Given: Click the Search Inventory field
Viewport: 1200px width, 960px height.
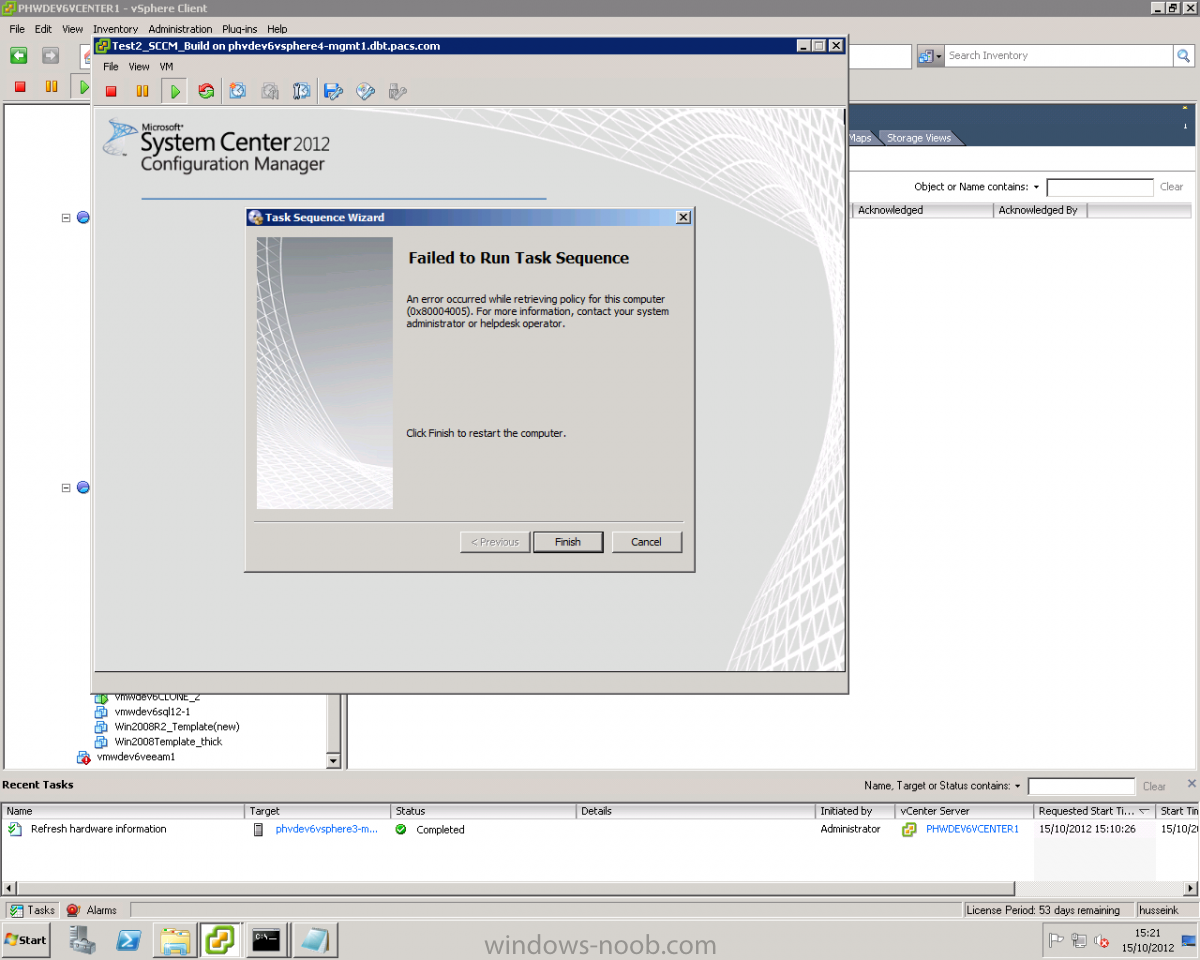Looking at the screenshot, I should (x=1058, y=56).
